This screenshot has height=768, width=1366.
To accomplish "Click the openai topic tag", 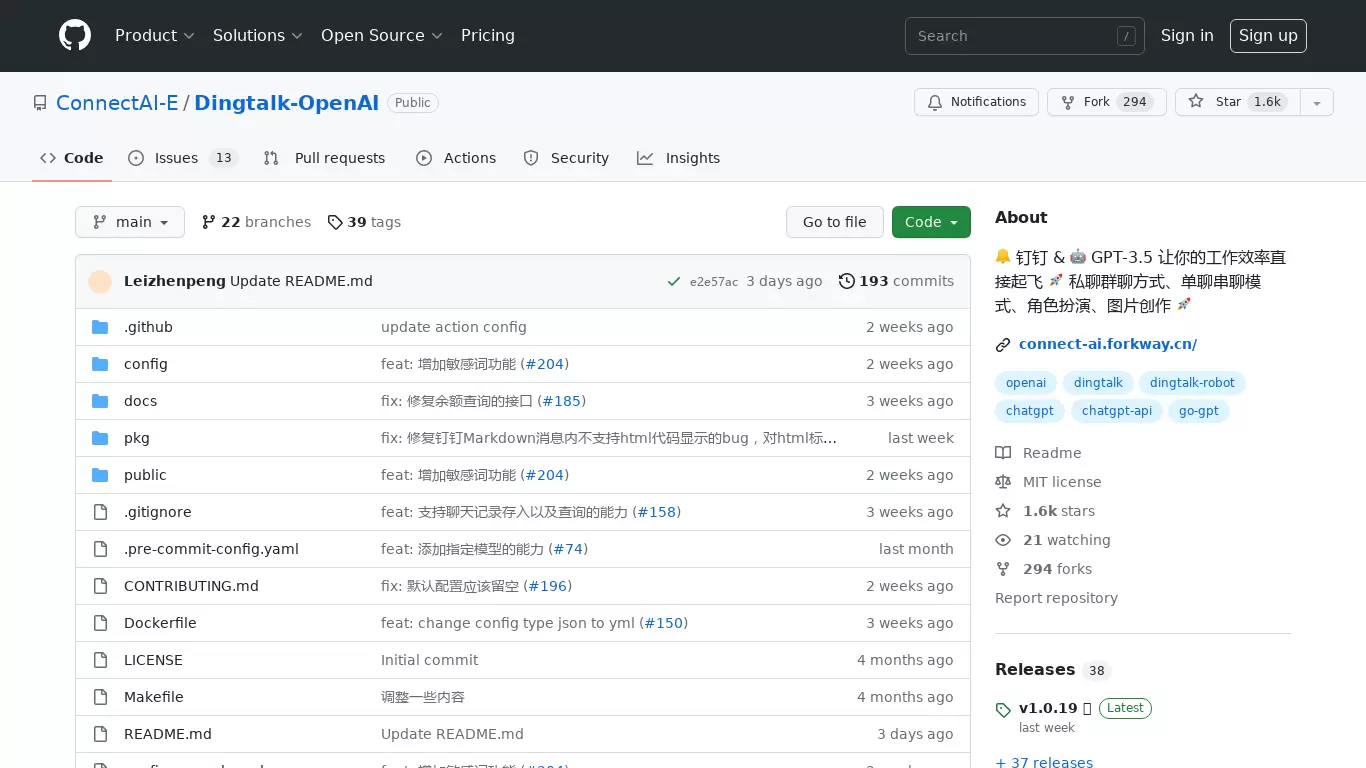I will [x=1026, y=383].
